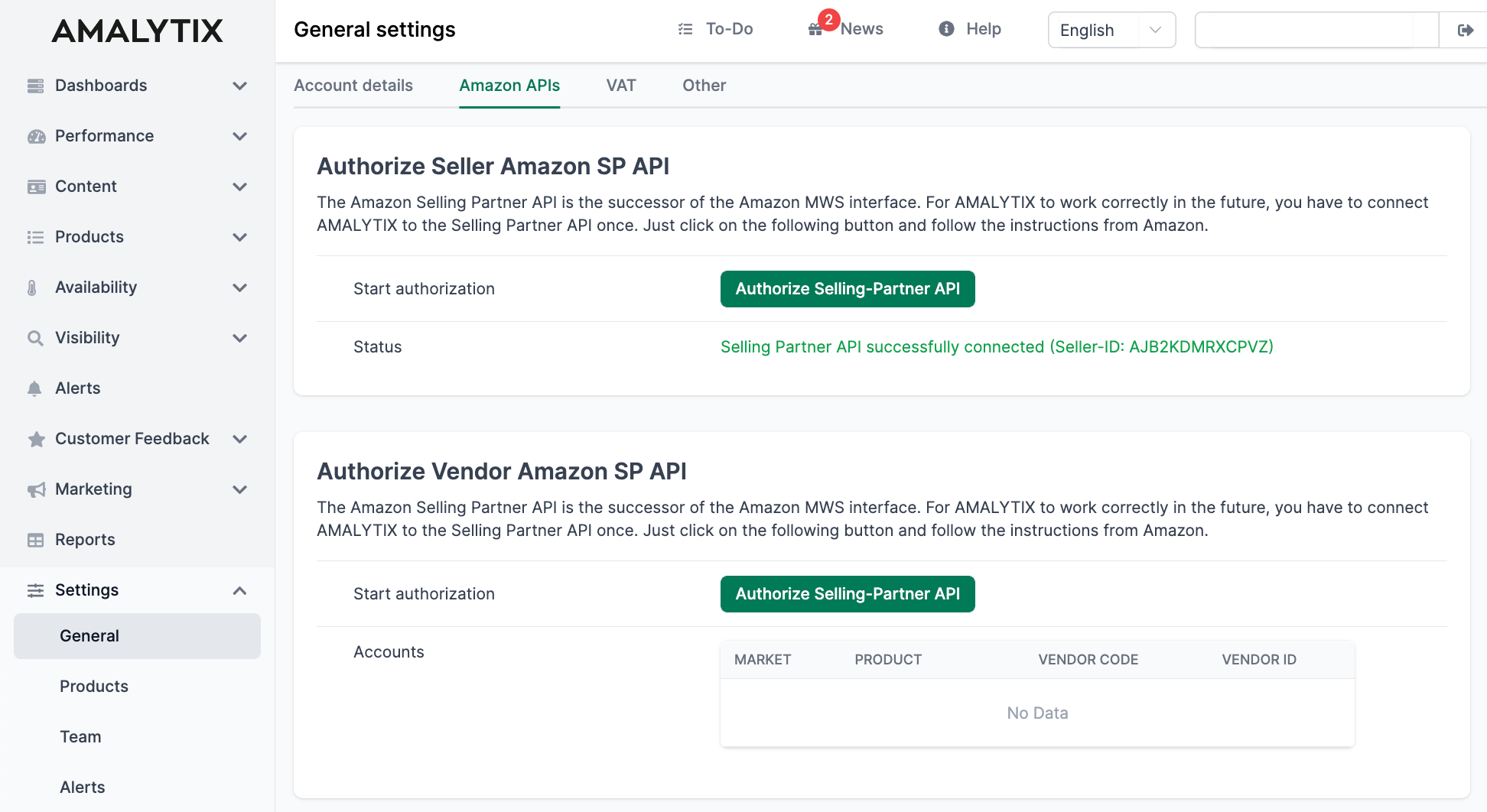Open the English language dropdown
Viewport: 1487px width, 812px height.
tap(1111, 30)
